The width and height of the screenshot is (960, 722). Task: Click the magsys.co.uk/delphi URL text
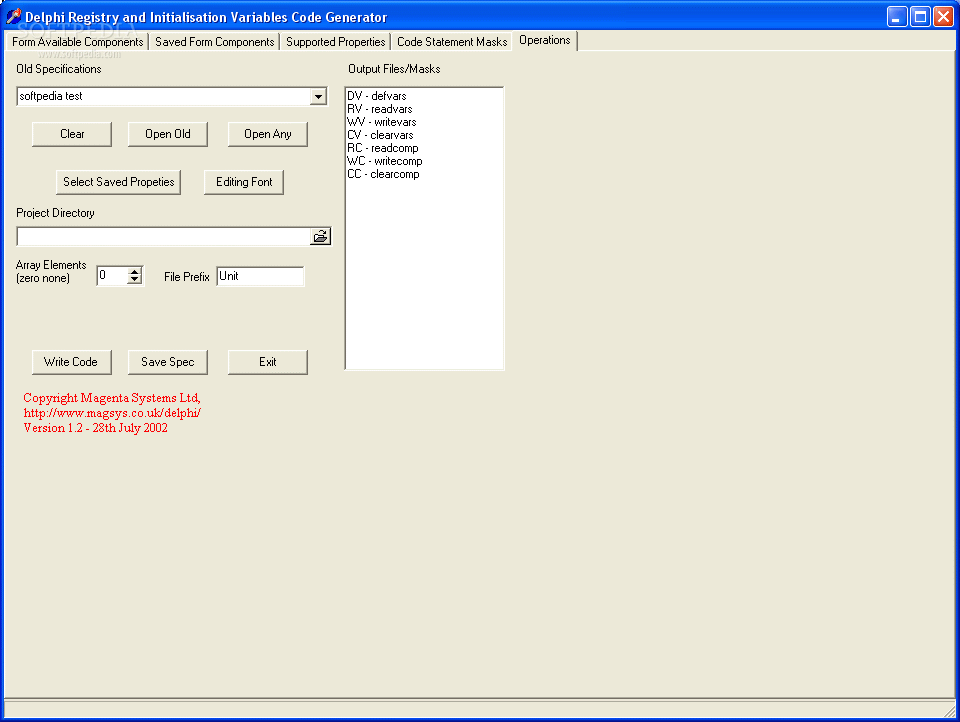(112, 413)
